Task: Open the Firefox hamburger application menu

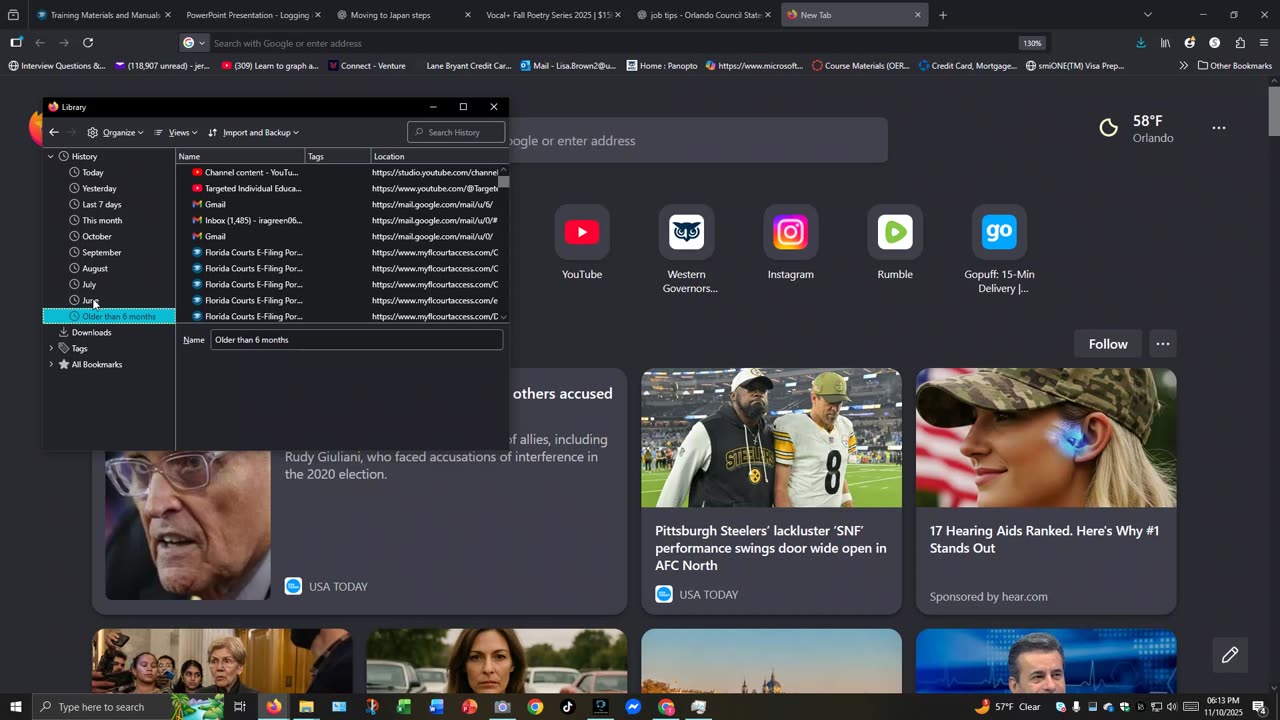Action: (x=1264, y=43)
